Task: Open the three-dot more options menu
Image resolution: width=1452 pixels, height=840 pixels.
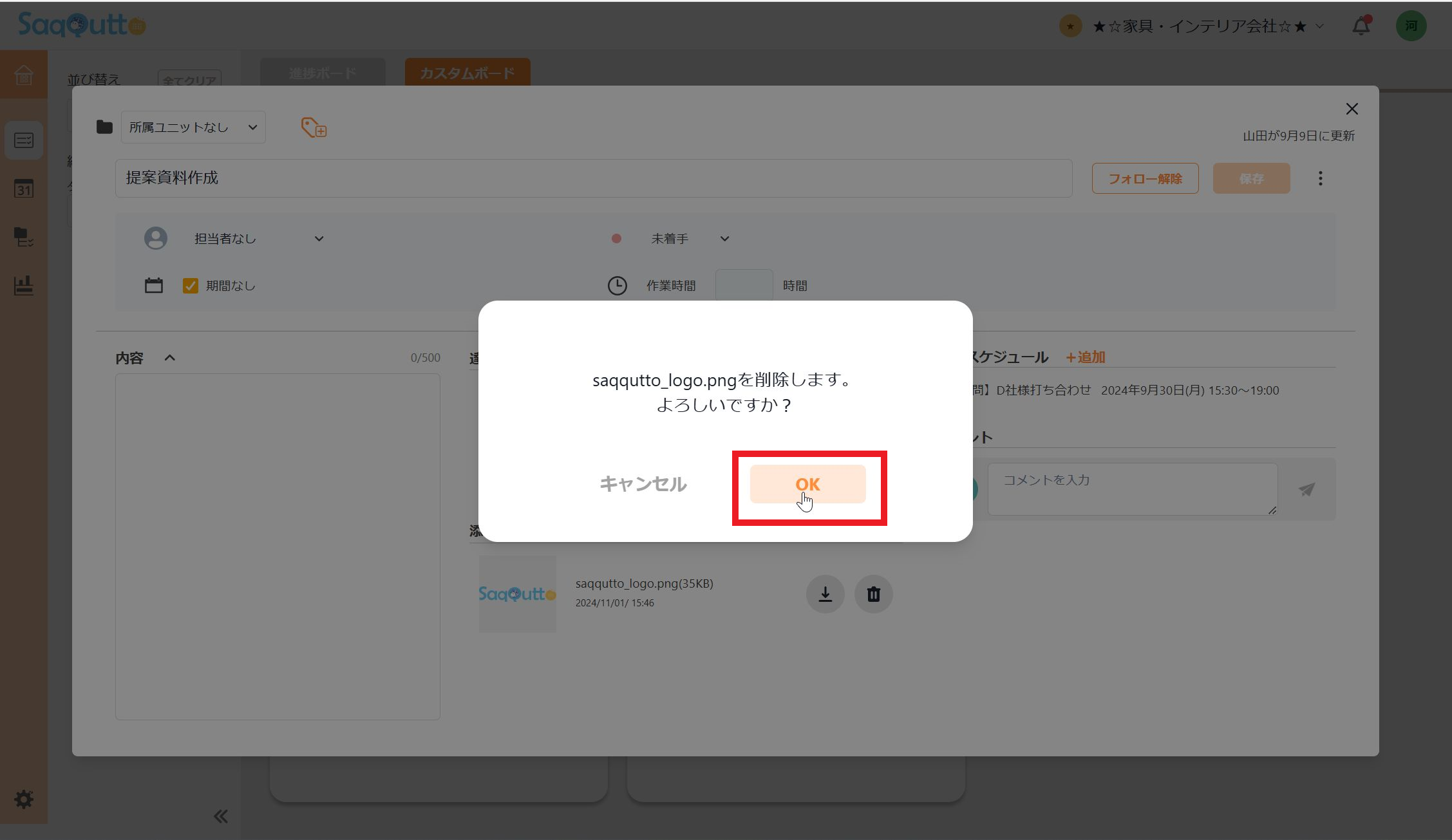Action: pos(1320,178)
